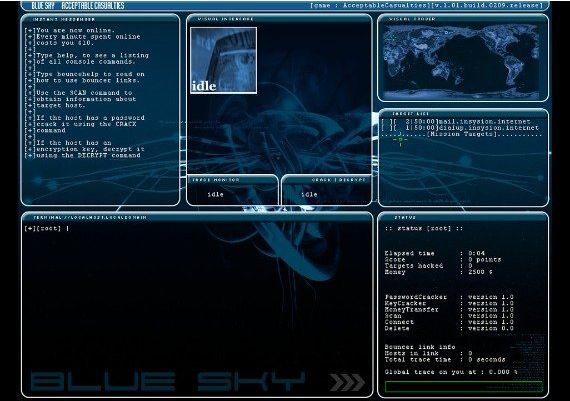Tick the bracket box beside mail.insysion.internet
The height and width of the screenshot is (401, 570).
pos(385,121)
